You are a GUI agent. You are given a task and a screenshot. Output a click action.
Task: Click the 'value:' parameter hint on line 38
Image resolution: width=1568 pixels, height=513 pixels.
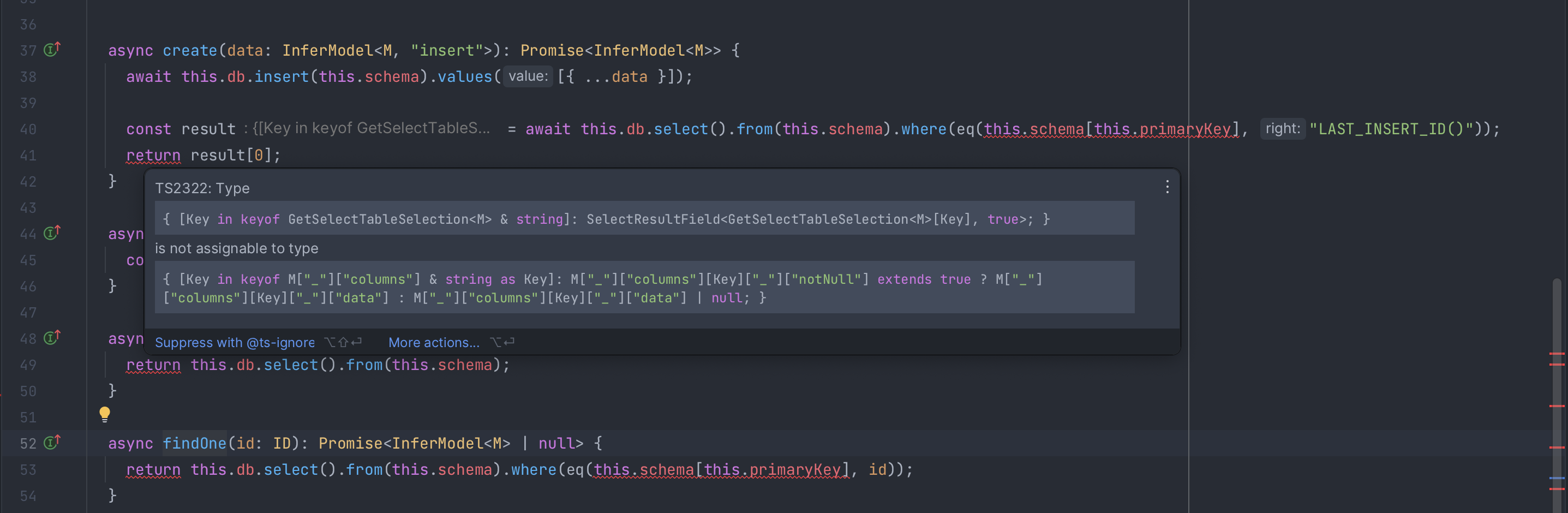[x=528, y=76]
